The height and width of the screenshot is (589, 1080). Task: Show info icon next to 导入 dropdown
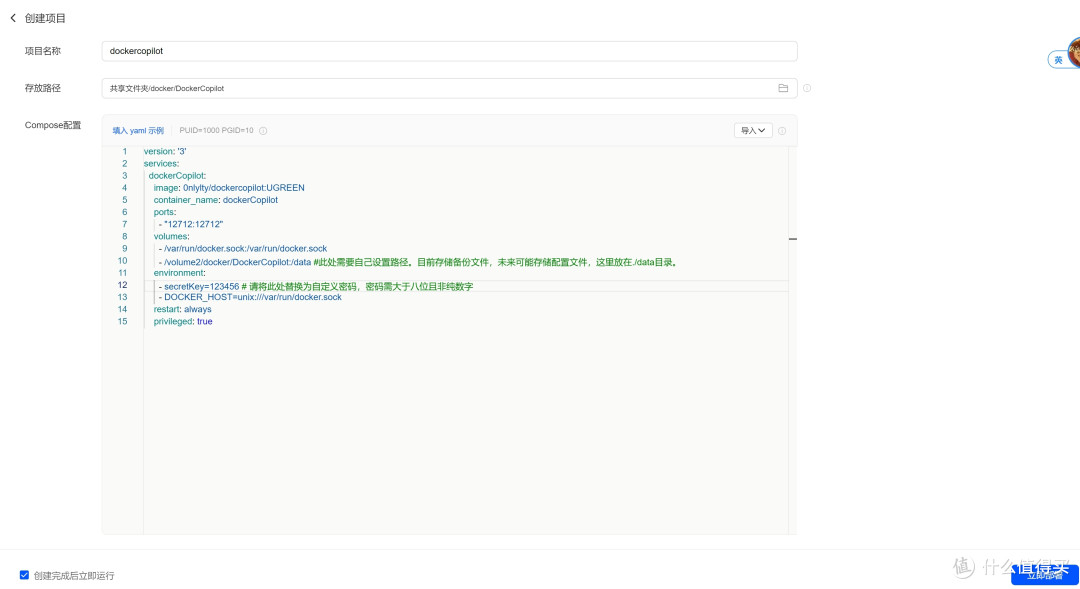tap(782, 131)
